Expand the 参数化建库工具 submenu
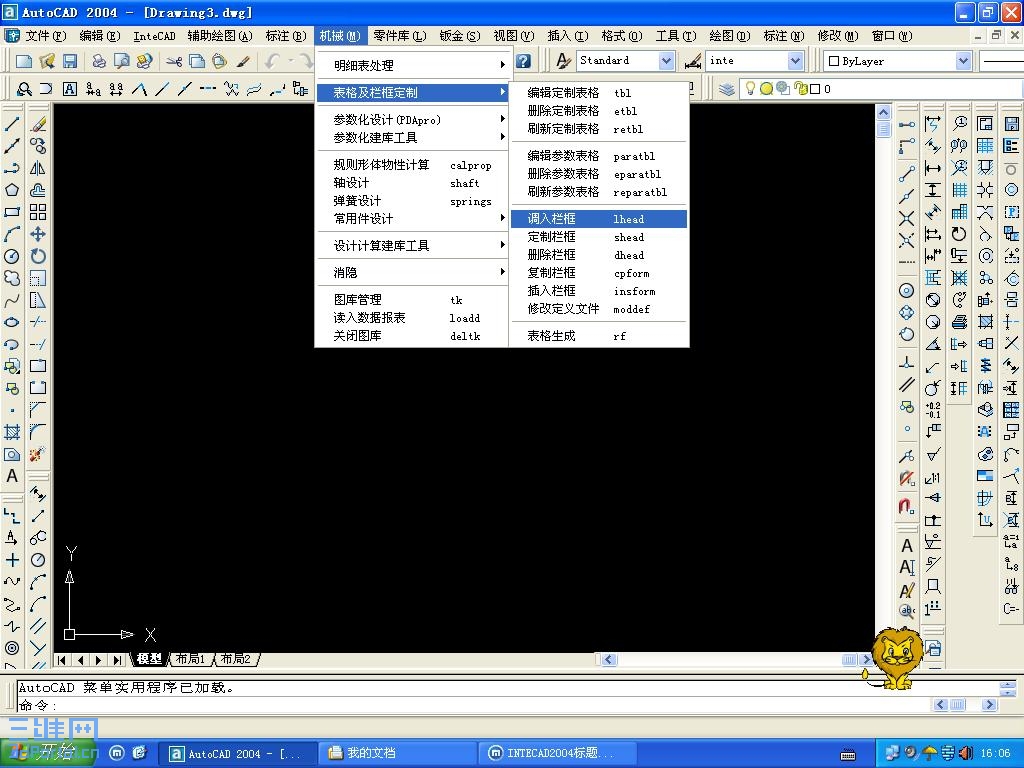This screenshot has width=1024, height=768. point(411,138)
